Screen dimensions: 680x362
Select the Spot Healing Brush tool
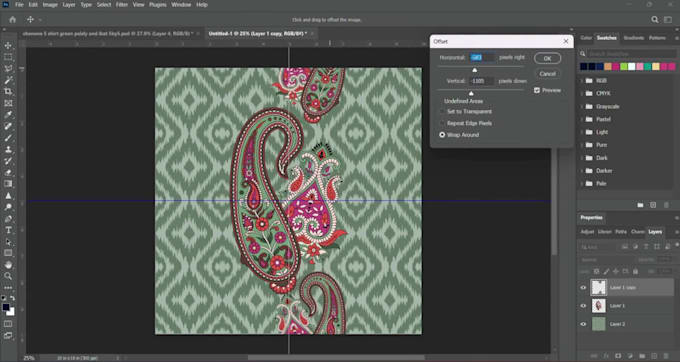click(x=8, y=126)
